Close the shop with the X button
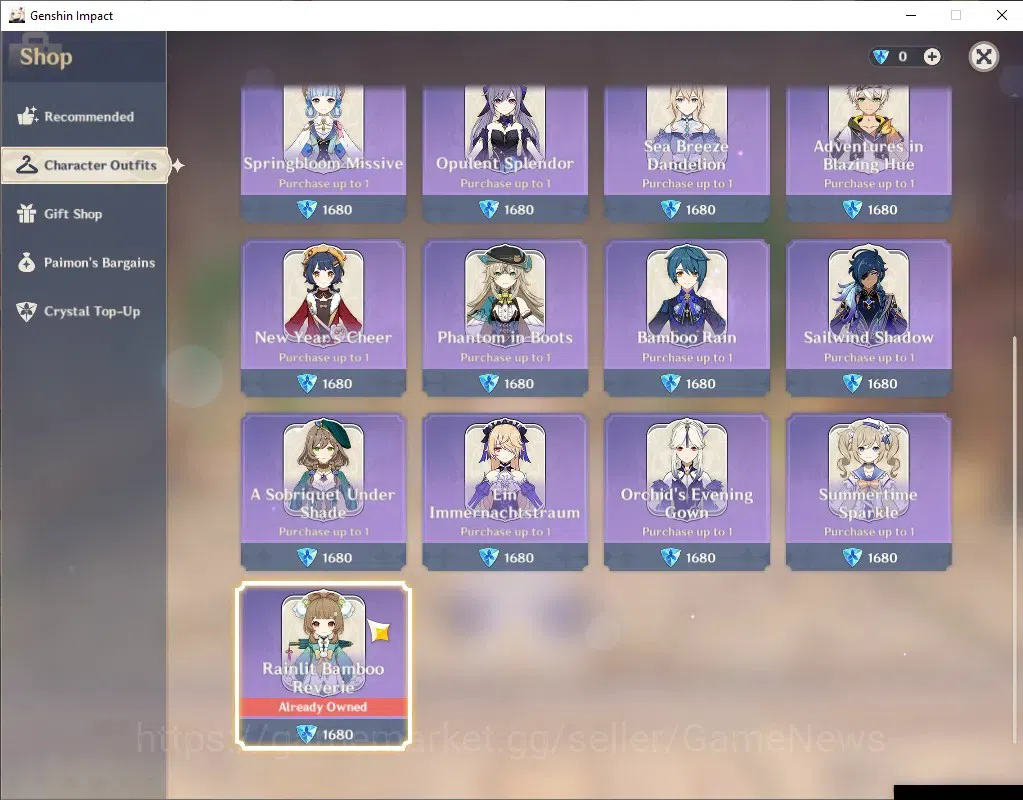The width and height of the screenshot is (1023, 800). tap(983, 57)
